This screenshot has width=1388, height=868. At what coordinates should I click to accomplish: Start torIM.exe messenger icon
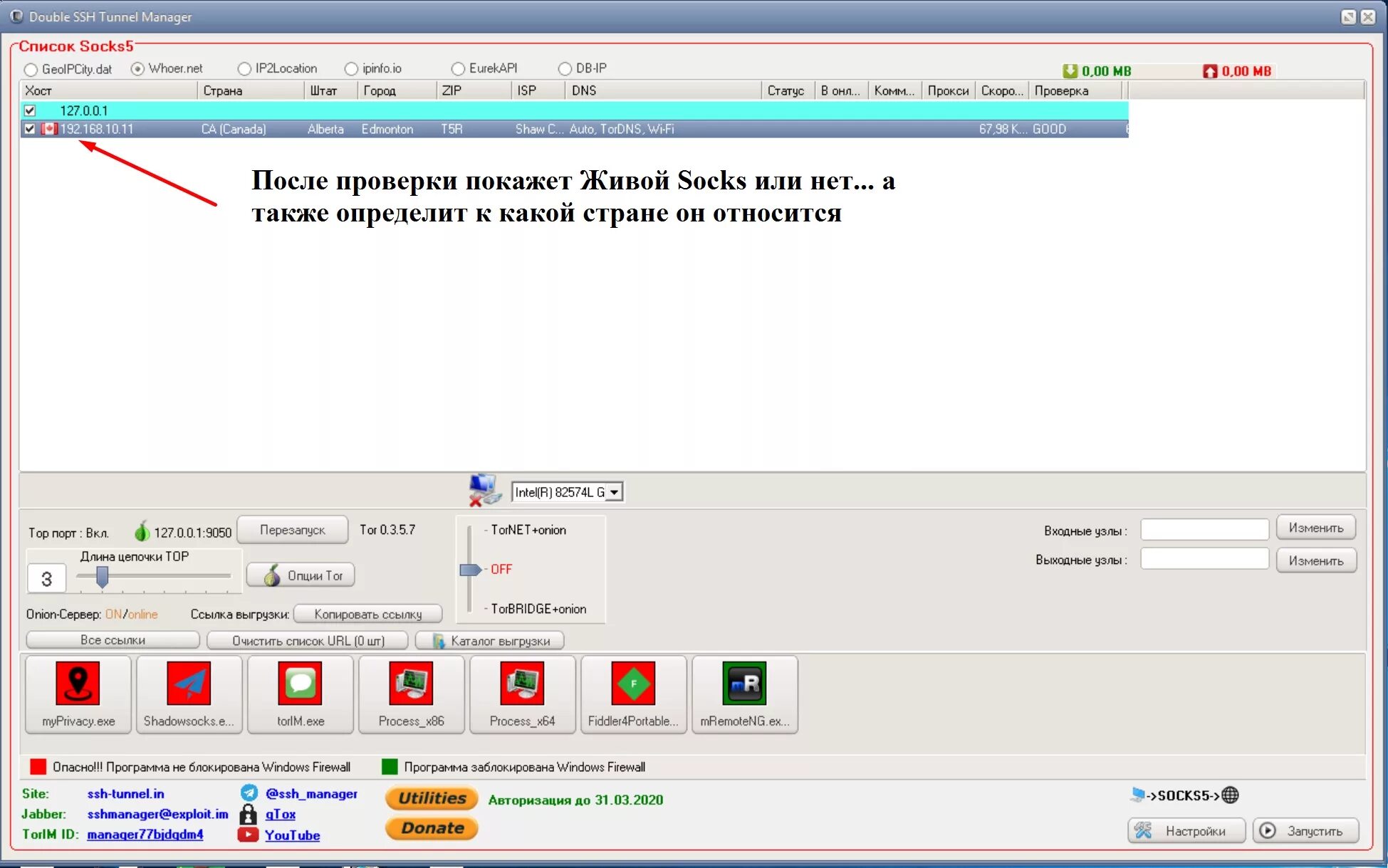[300, 694]
